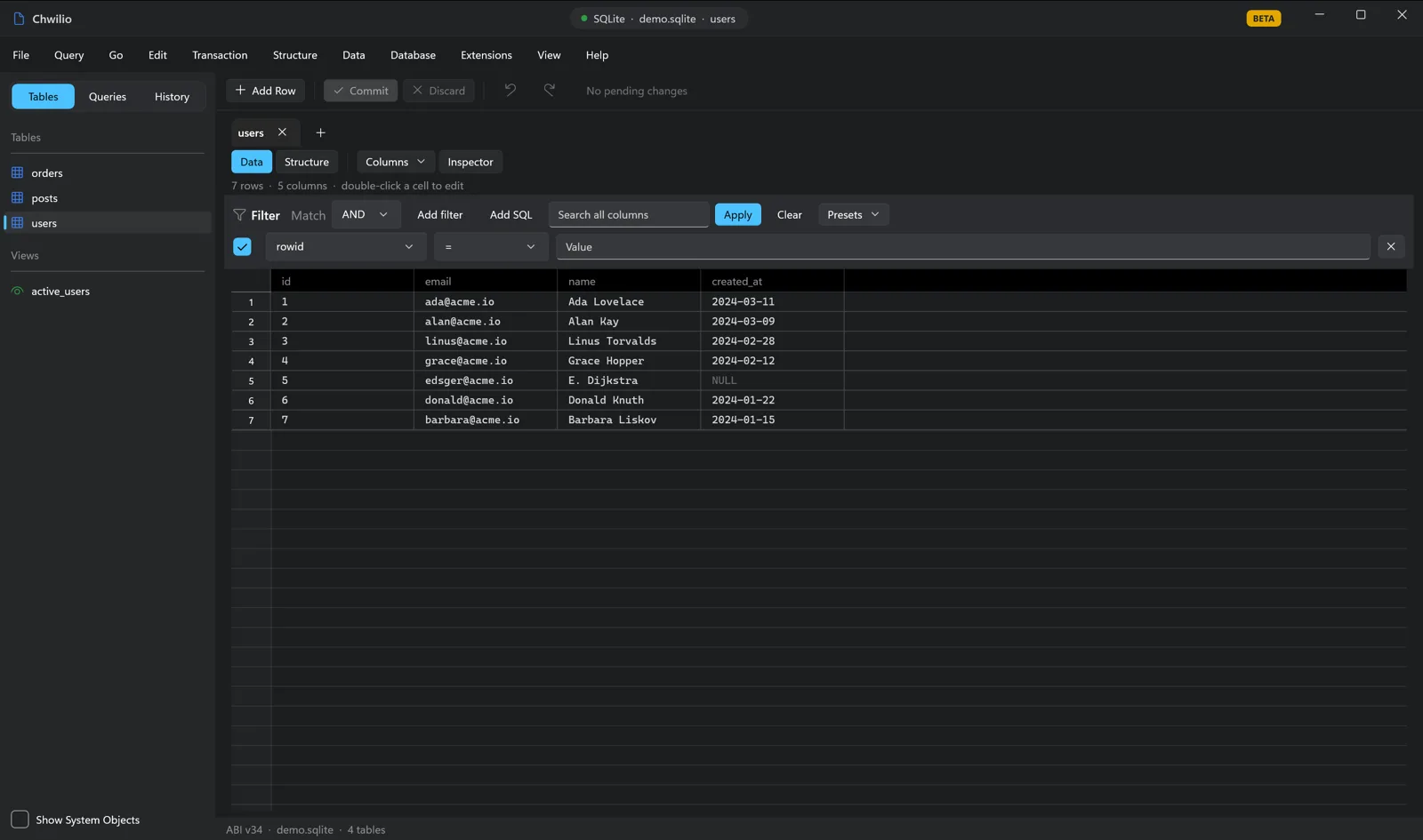Open the AND match dropdown
The height and width of the screenshot is (840, 1423).
coord(366,214)
